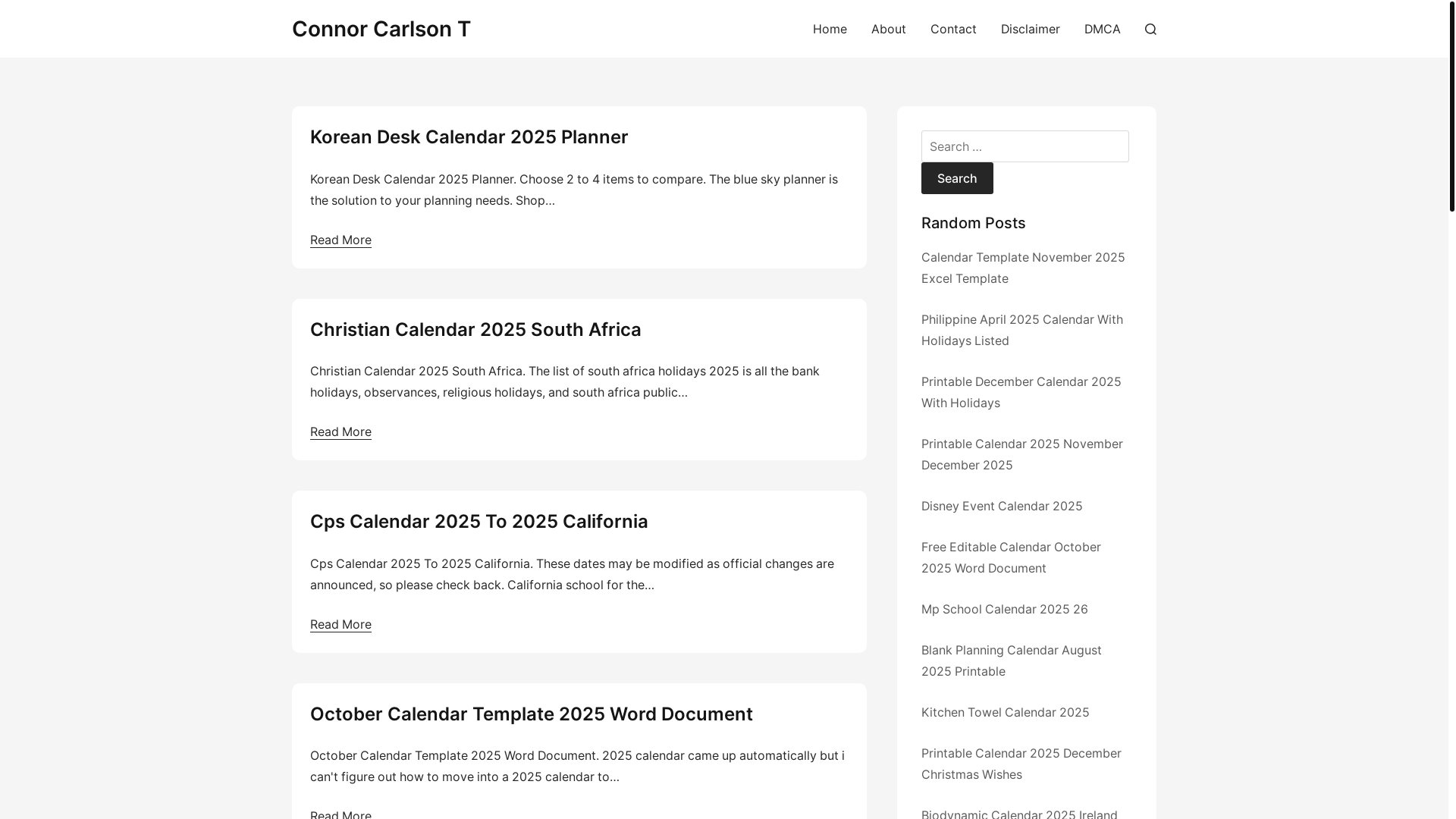The width and height of the screenshot is (1456, 819).
Task: Open Korean Desk Calendar 2025 Planner post title
Action: pos(469,137)
